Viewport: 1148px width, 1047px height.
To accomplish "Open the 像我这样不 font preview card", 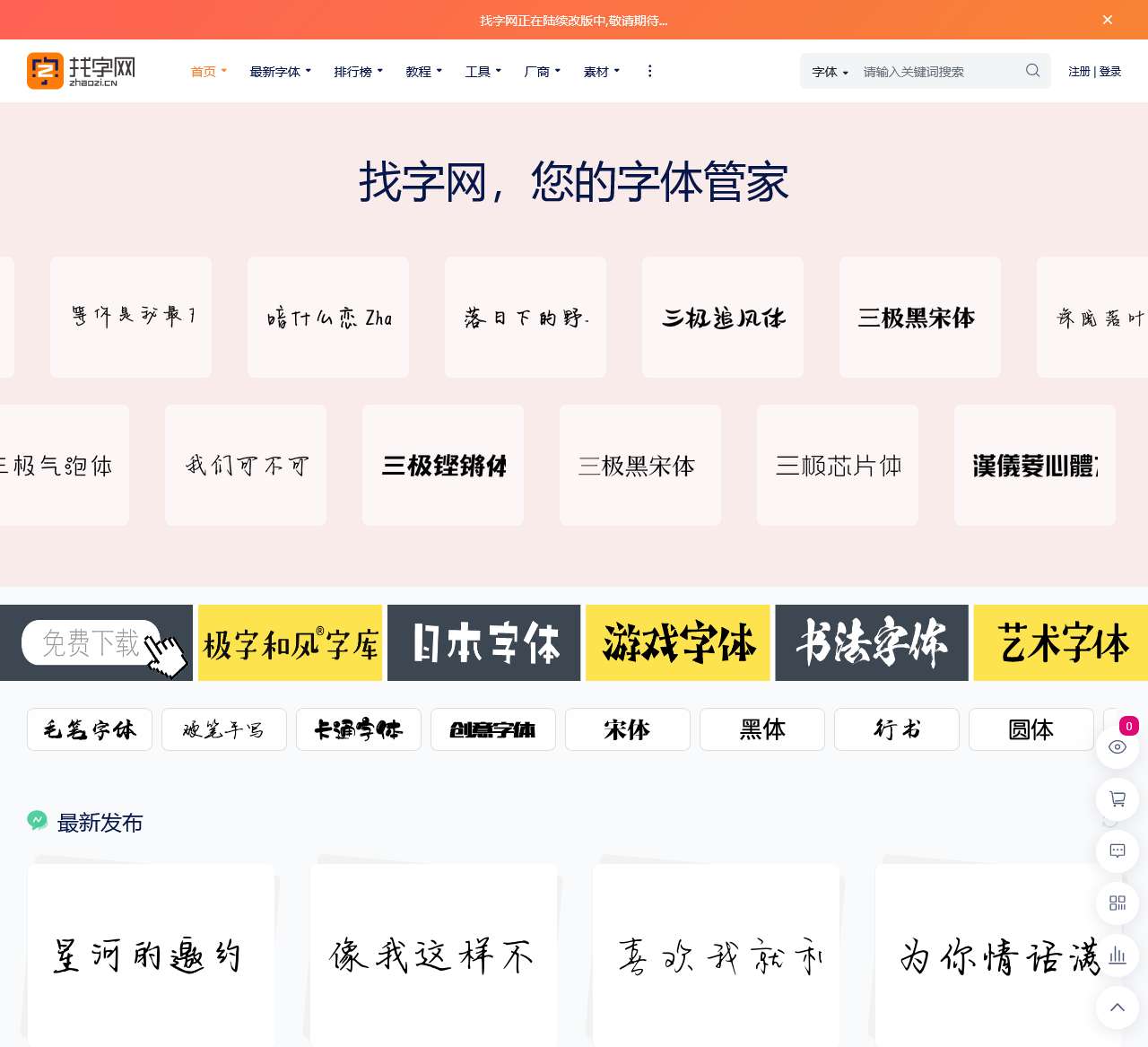I will tap(433, 955).
